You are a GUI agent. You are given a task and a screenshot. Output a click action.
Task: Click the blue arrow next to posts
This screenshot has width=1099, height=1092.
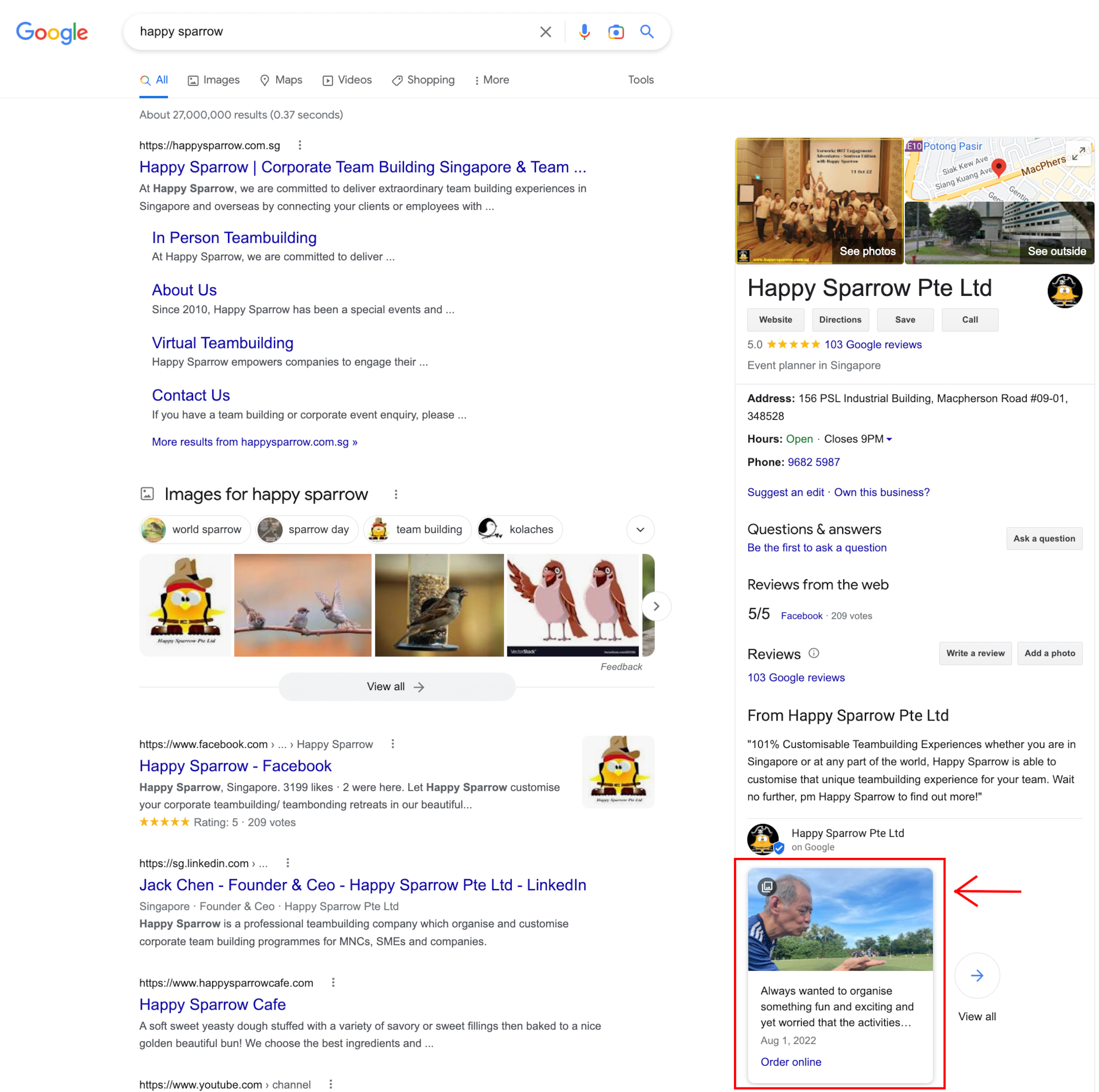(x=977, y=975)
